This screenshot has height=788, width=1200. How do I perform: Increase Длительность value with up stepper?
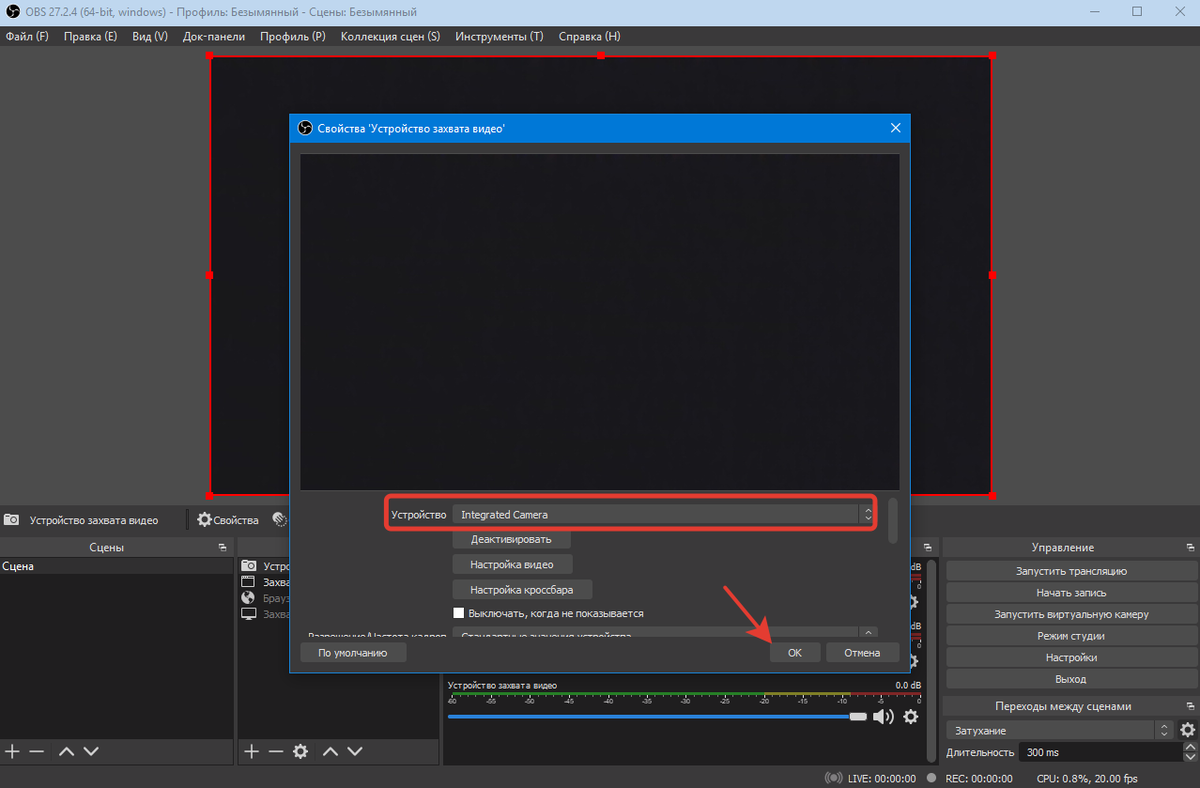click(x=1190, y=747)
